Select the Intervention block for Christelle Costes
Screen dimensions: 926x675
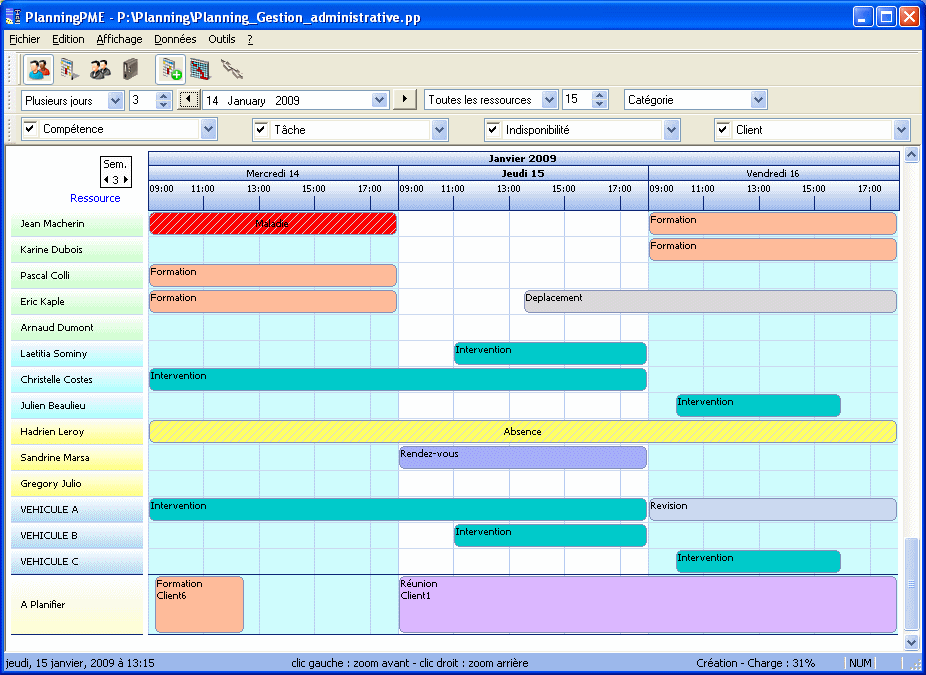pyautogui.click(x=398, y=379)
